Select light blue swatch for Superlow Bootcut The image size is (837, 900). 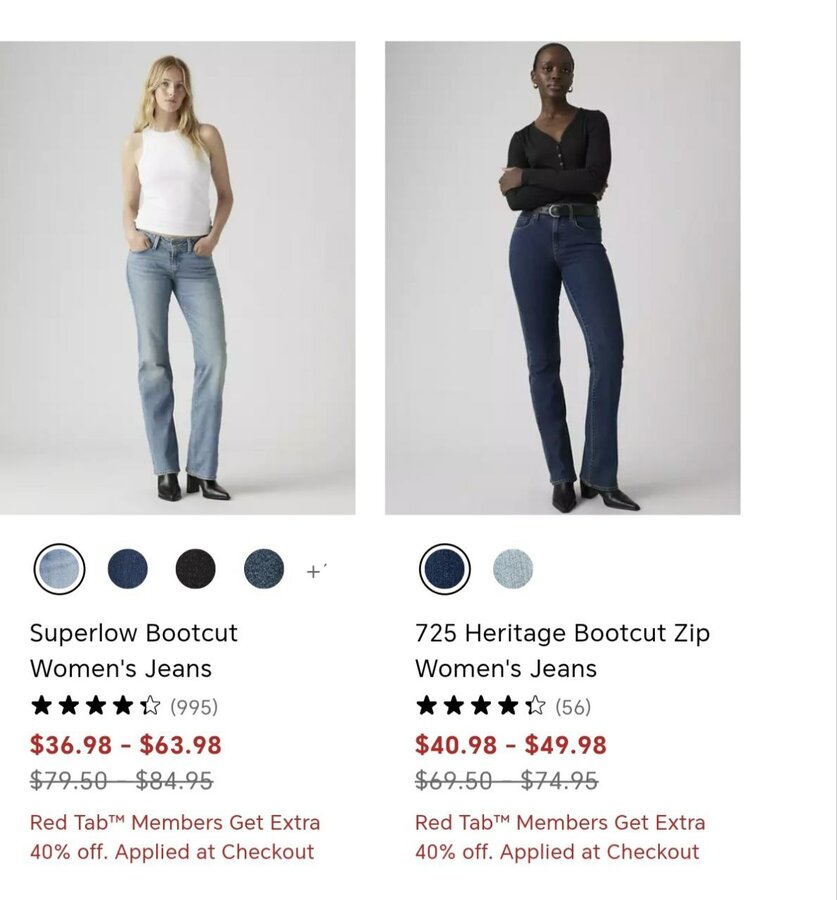(x=59, y=569)
